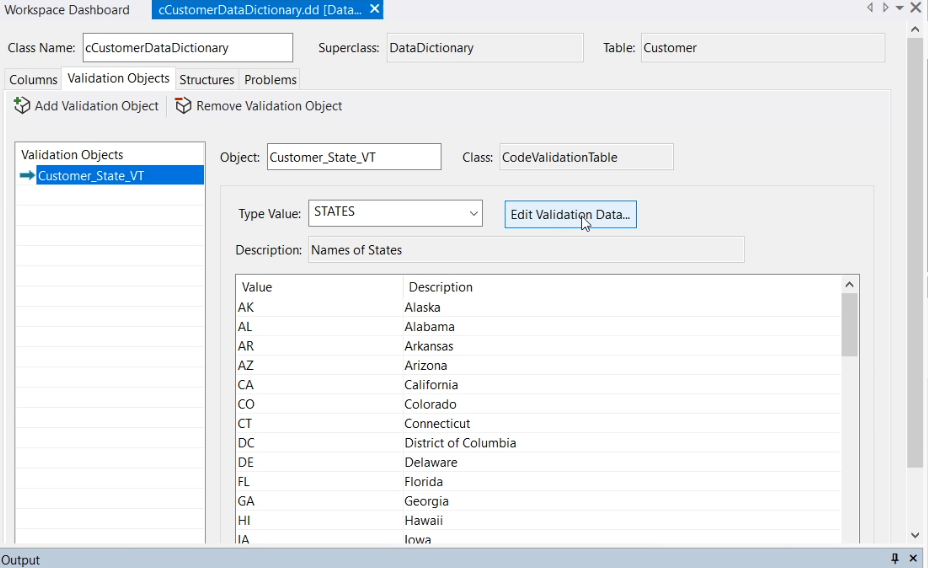Click the states list scrollbar down arrow
This screenshot has height=568, width=928.
849,537
